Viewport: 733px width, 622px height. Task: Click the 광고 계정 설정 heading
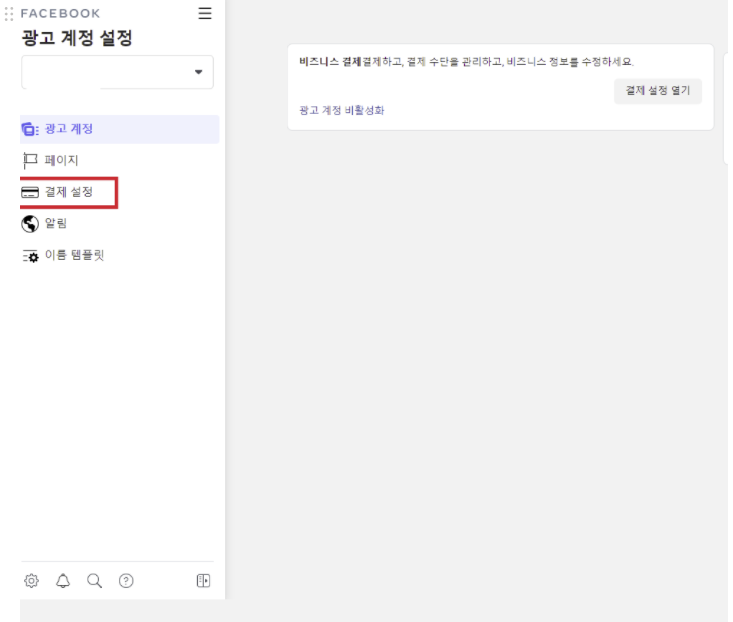(x=77, y=38)
